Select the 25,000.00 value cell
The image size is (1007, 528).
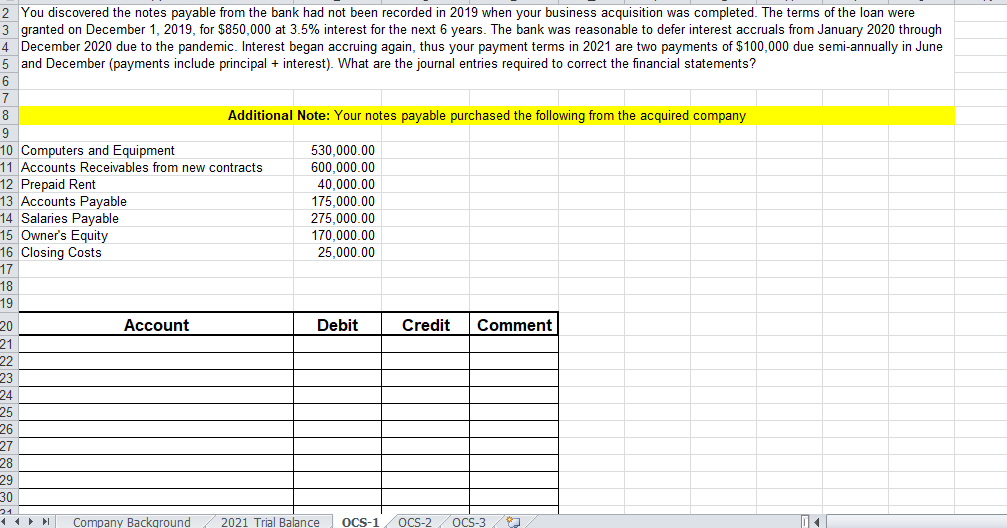coord(337,252)
